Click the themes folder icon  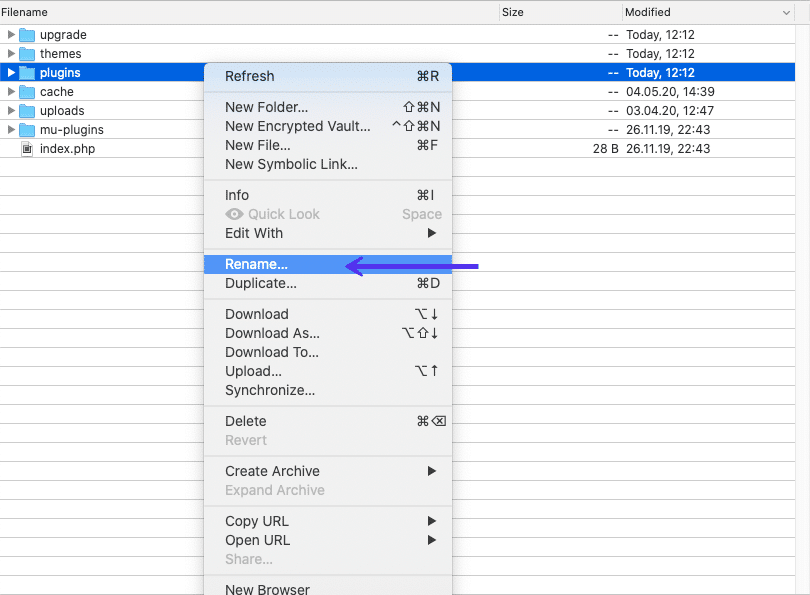tap(27, 53)
